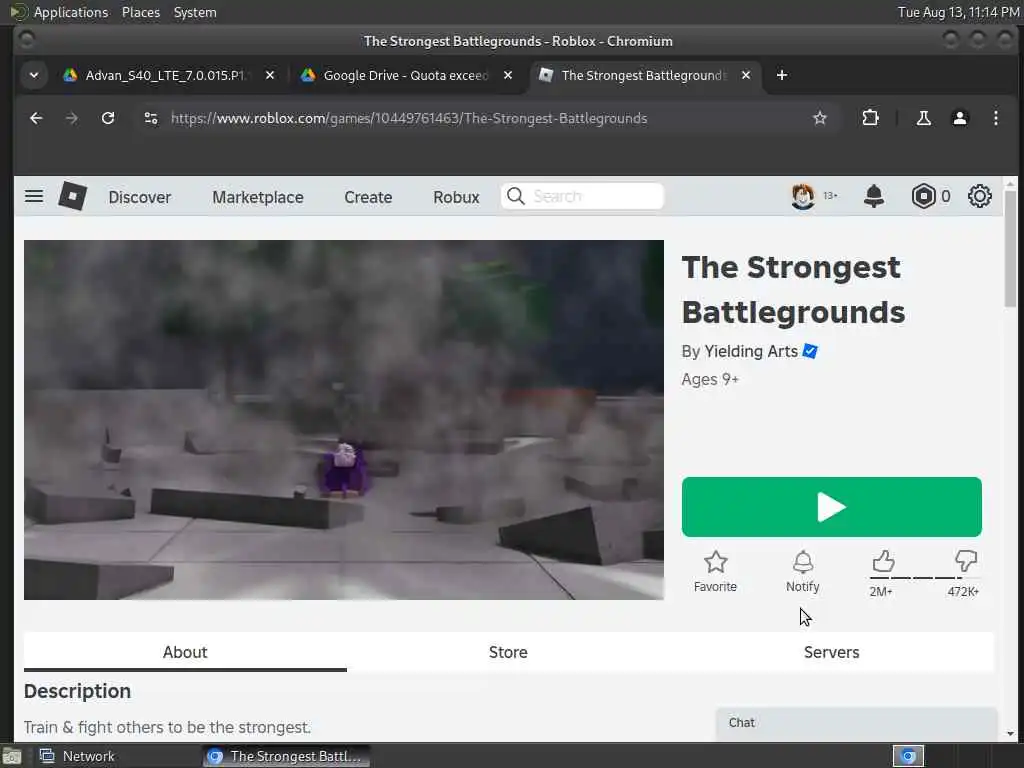Close the Advan_S40_LTE tab

click(270, 75)
